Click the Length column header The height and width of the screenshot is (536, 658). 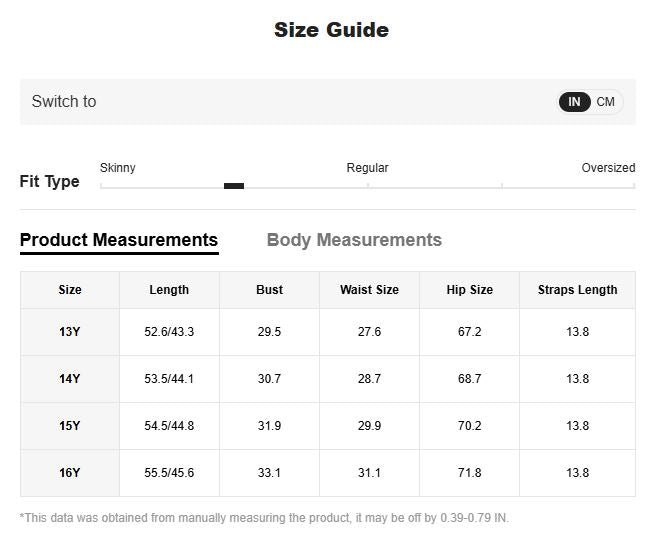point(169,290)
